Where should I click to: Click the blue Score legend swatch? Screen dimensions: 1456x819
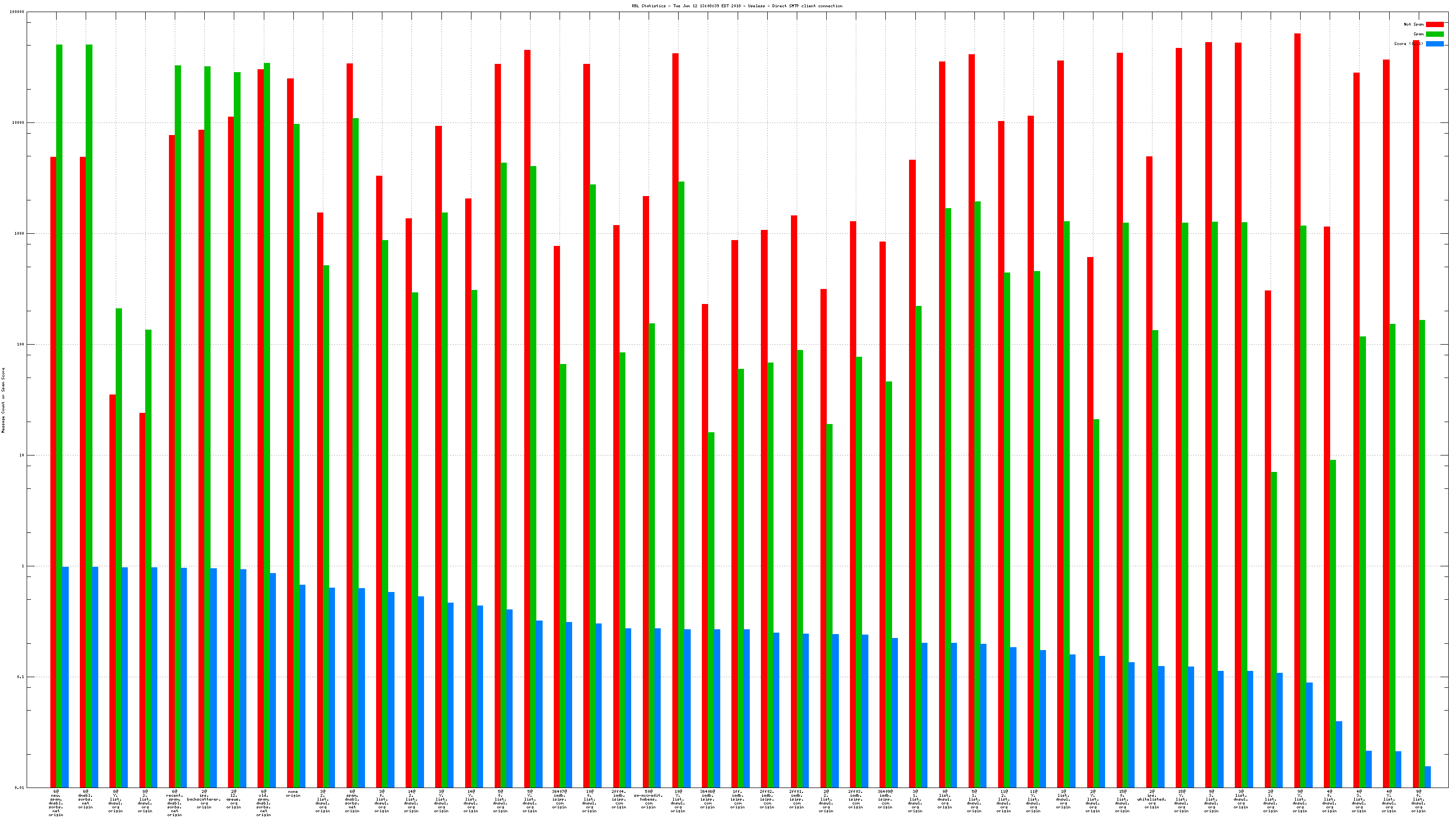(x=1435, y=44)
